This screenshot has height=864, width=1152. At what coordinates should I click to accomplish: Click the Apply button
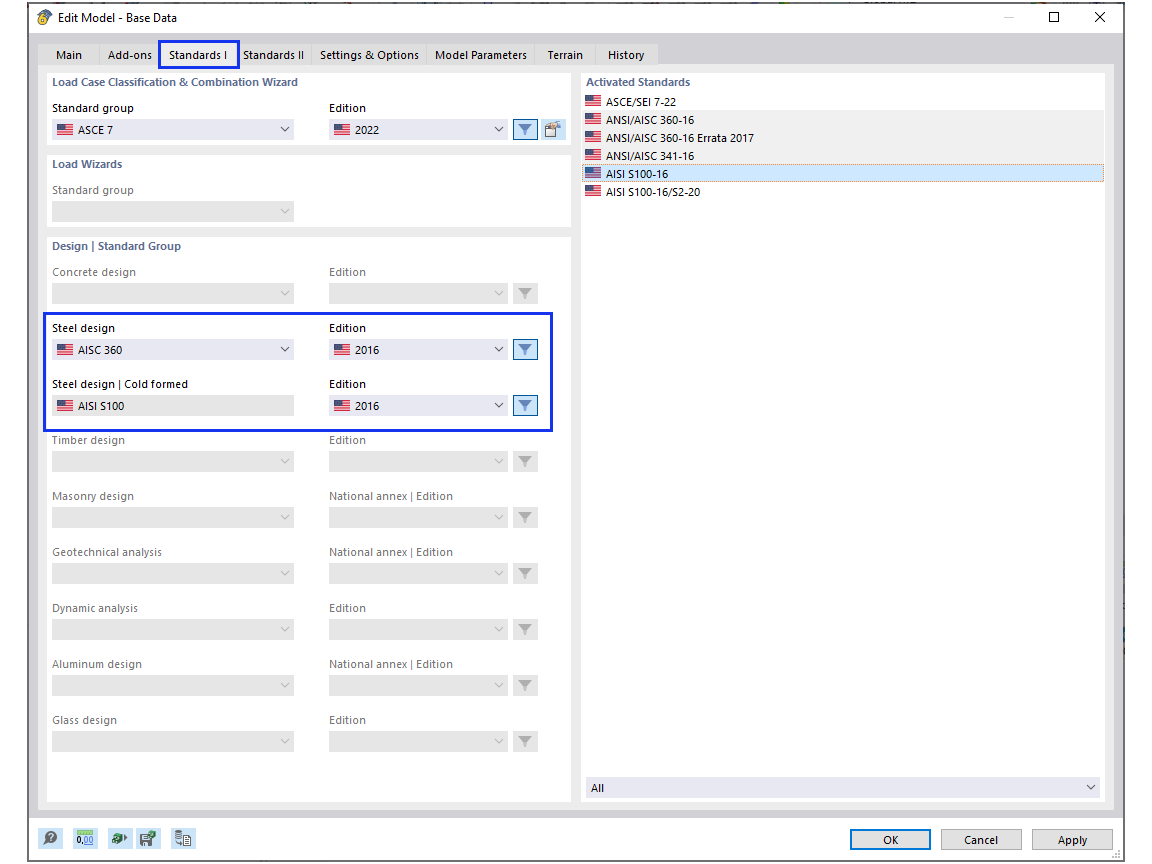click(x=1072, y=840)
